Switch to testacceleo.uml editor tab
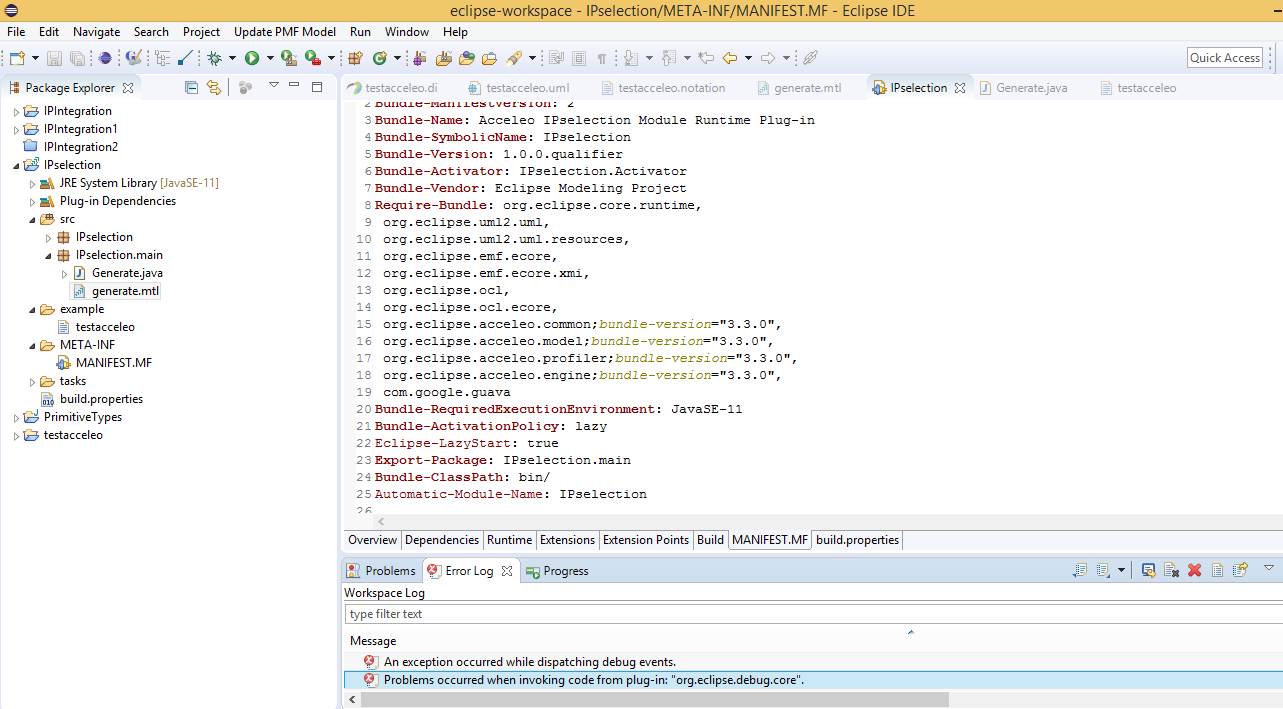The height and width of the screenshot is (709, 1283). coord(518,88)
